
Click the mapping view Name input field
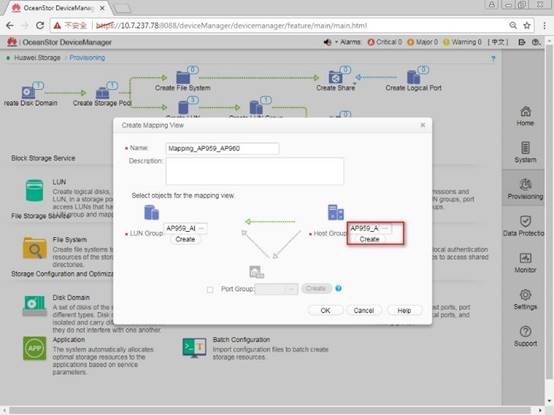pyautogui.click(x=223, y=148)
